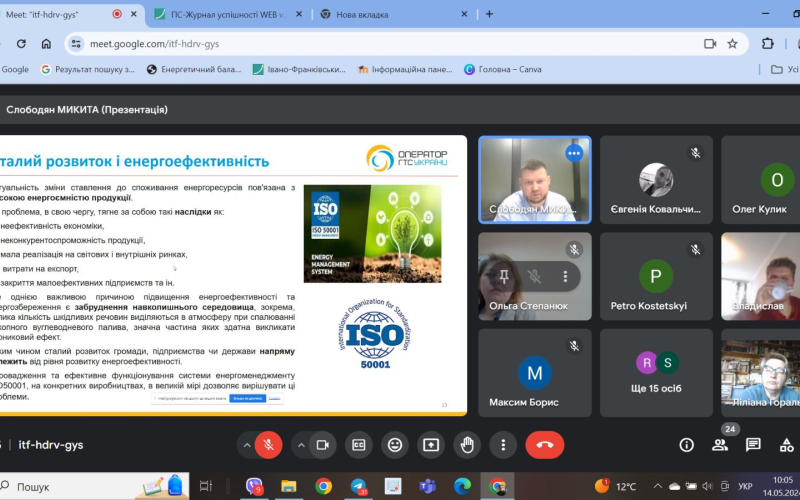This screenshot has width=800, height=500.
Task: Open Task View on the taskbar
Action: [x=206, y=487]
